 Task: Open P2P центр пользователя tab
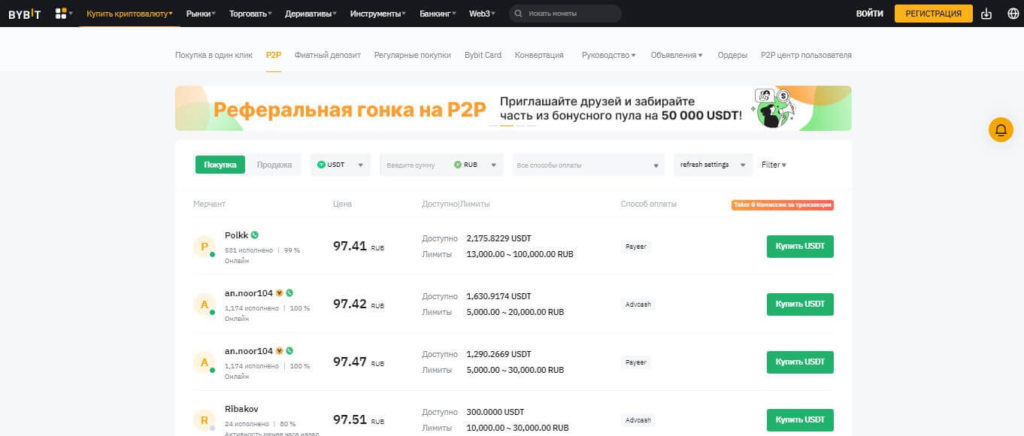pos(806,55)
